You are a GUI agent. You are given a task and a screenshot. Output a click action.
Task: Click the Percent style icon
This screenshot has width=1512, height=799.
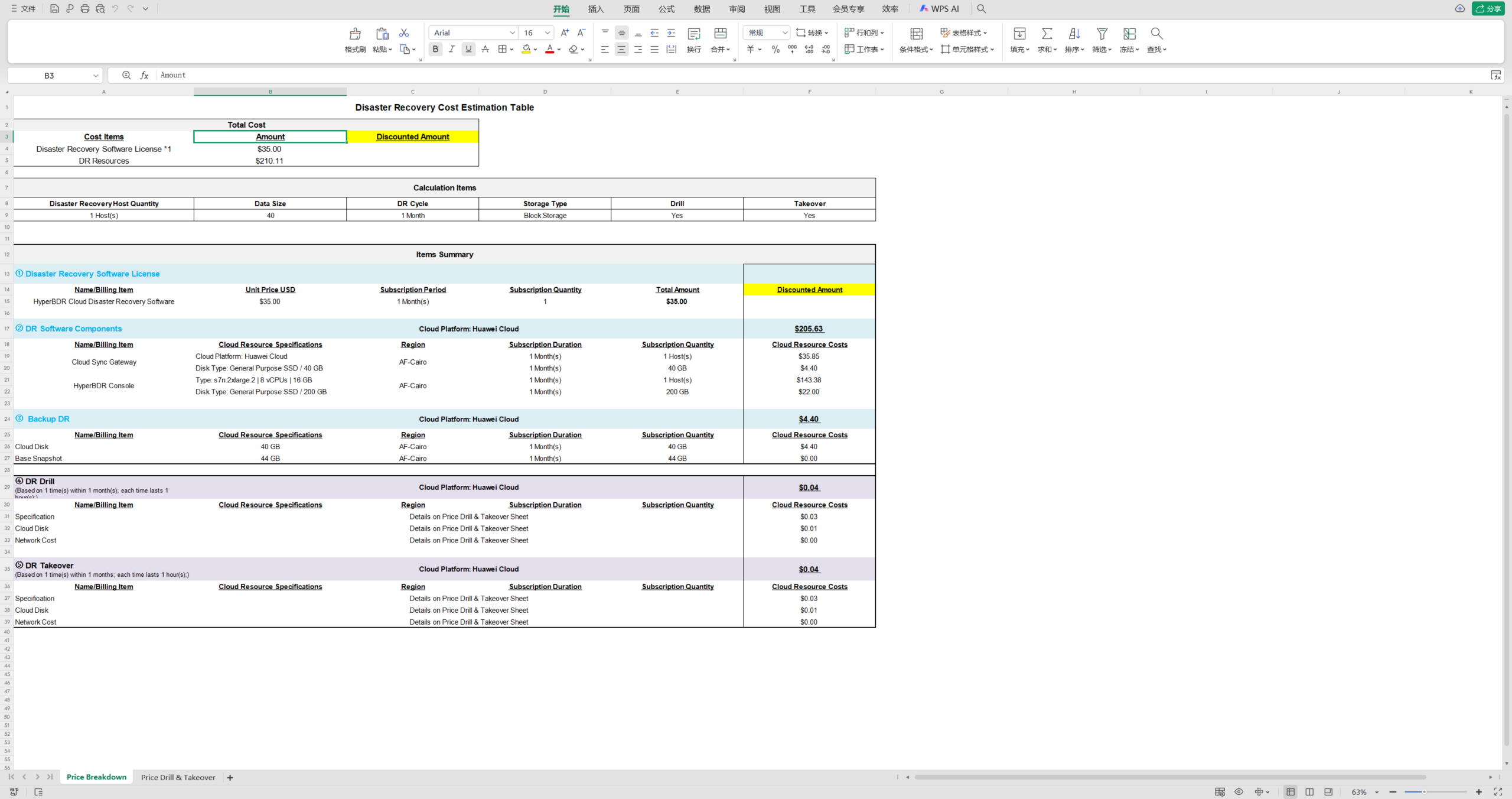(775, 50)
